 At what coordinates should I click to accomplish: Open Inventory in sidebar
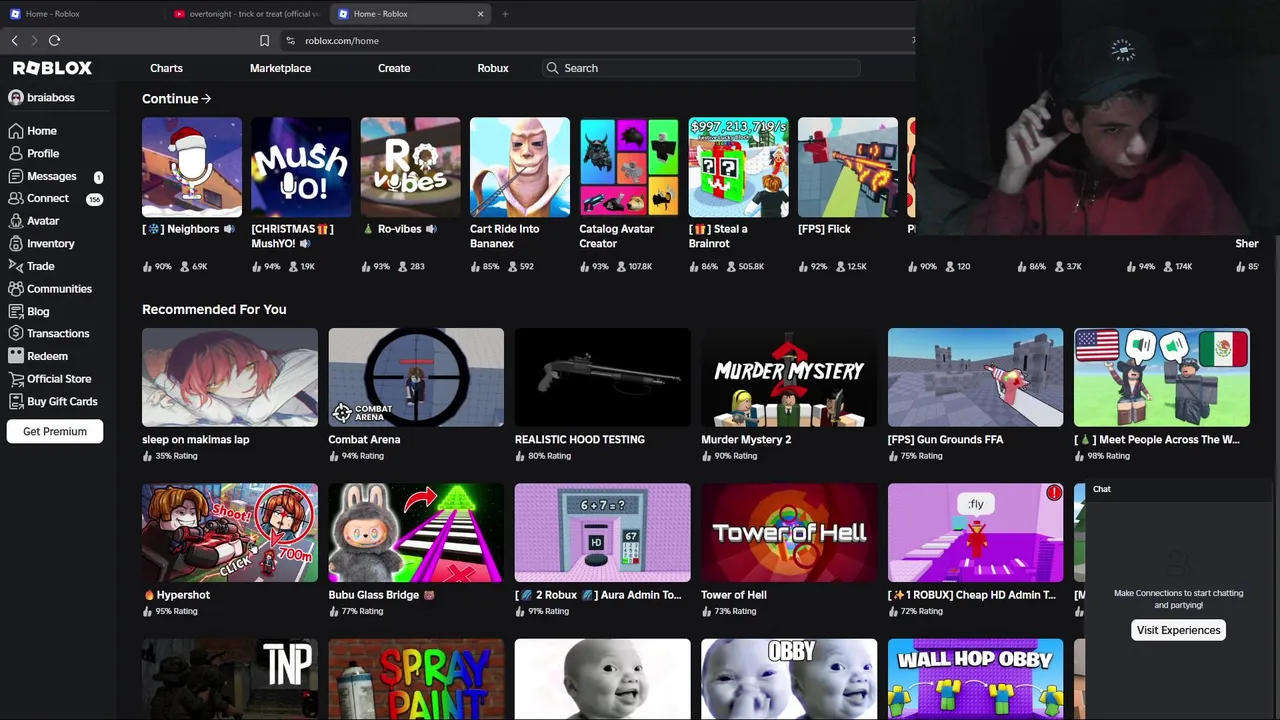[x=41, y=243]
